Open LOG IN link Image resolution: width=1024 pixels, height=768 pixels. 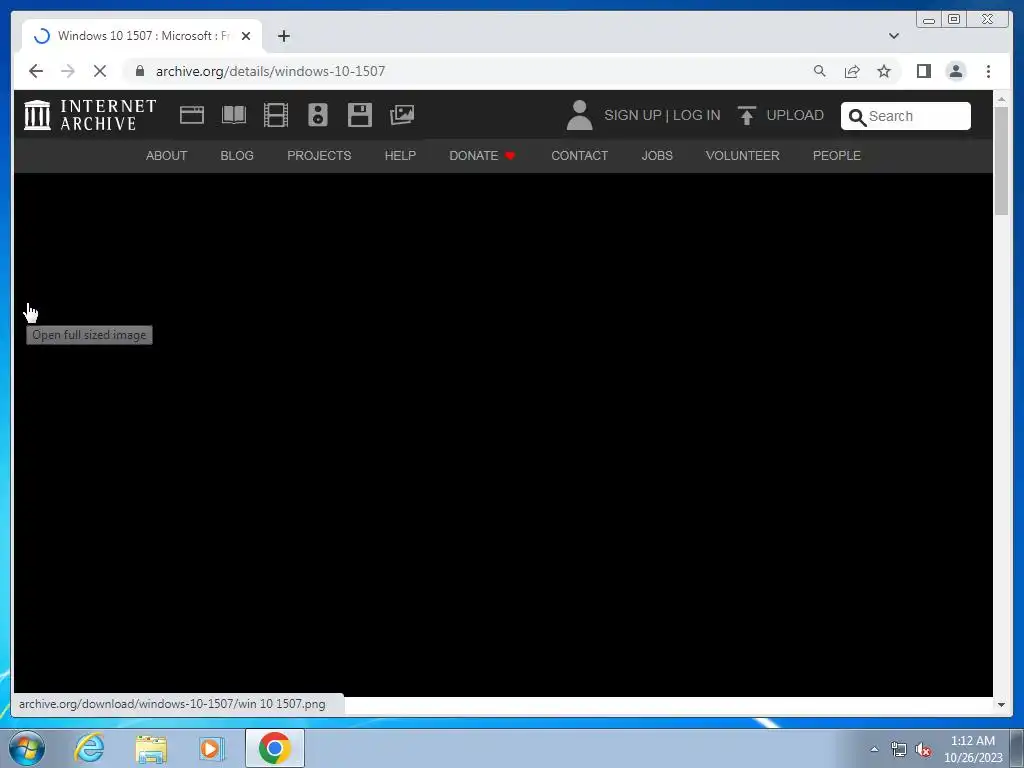[x=696, y=116]
